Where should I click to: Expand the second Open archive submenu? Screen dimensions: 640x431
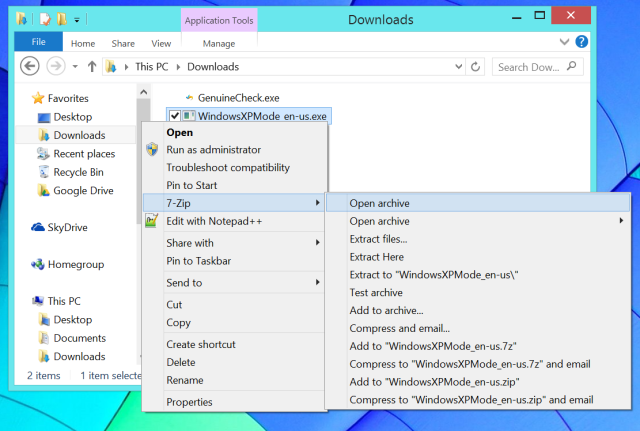tap(622, 221)
